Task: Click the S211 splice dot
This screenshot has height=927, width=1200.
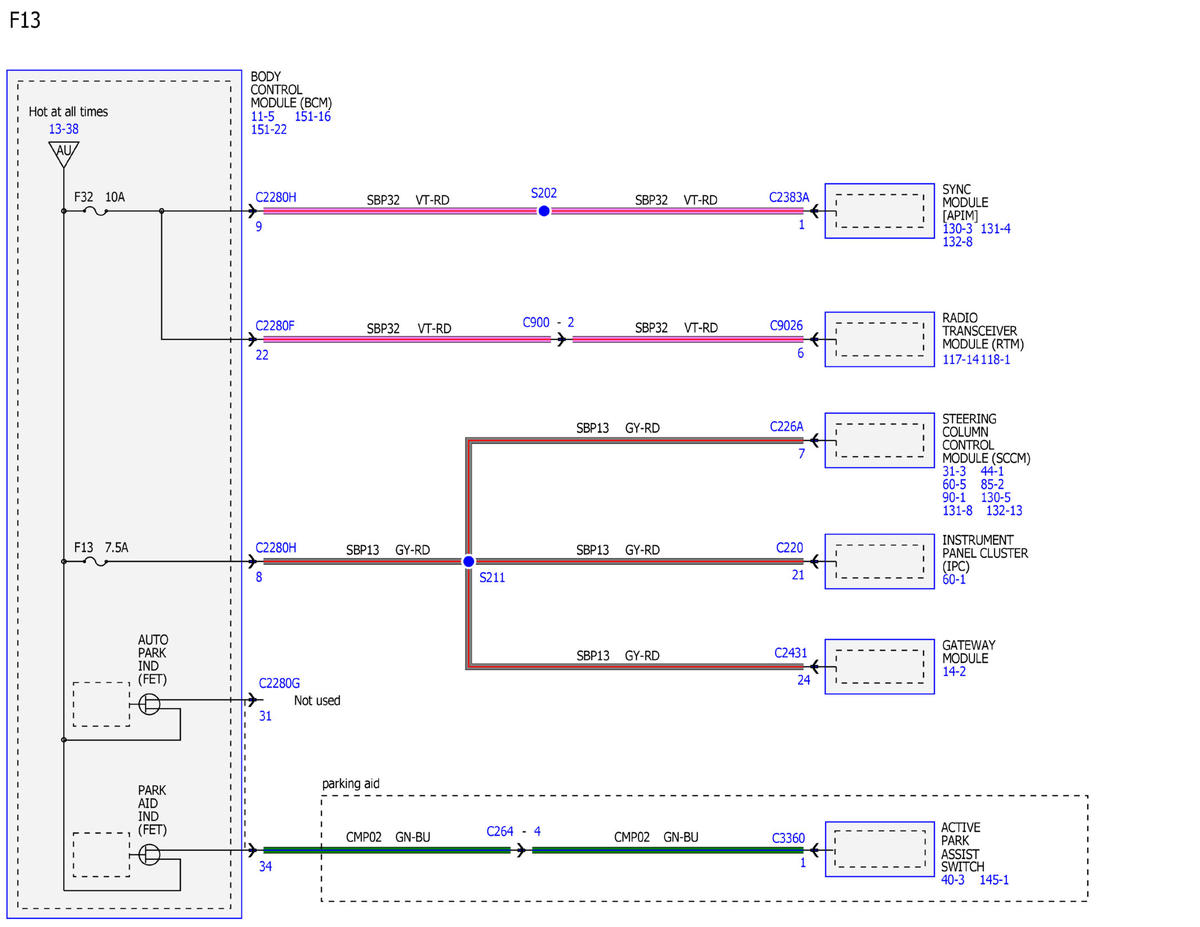Action: pos(468,562)
